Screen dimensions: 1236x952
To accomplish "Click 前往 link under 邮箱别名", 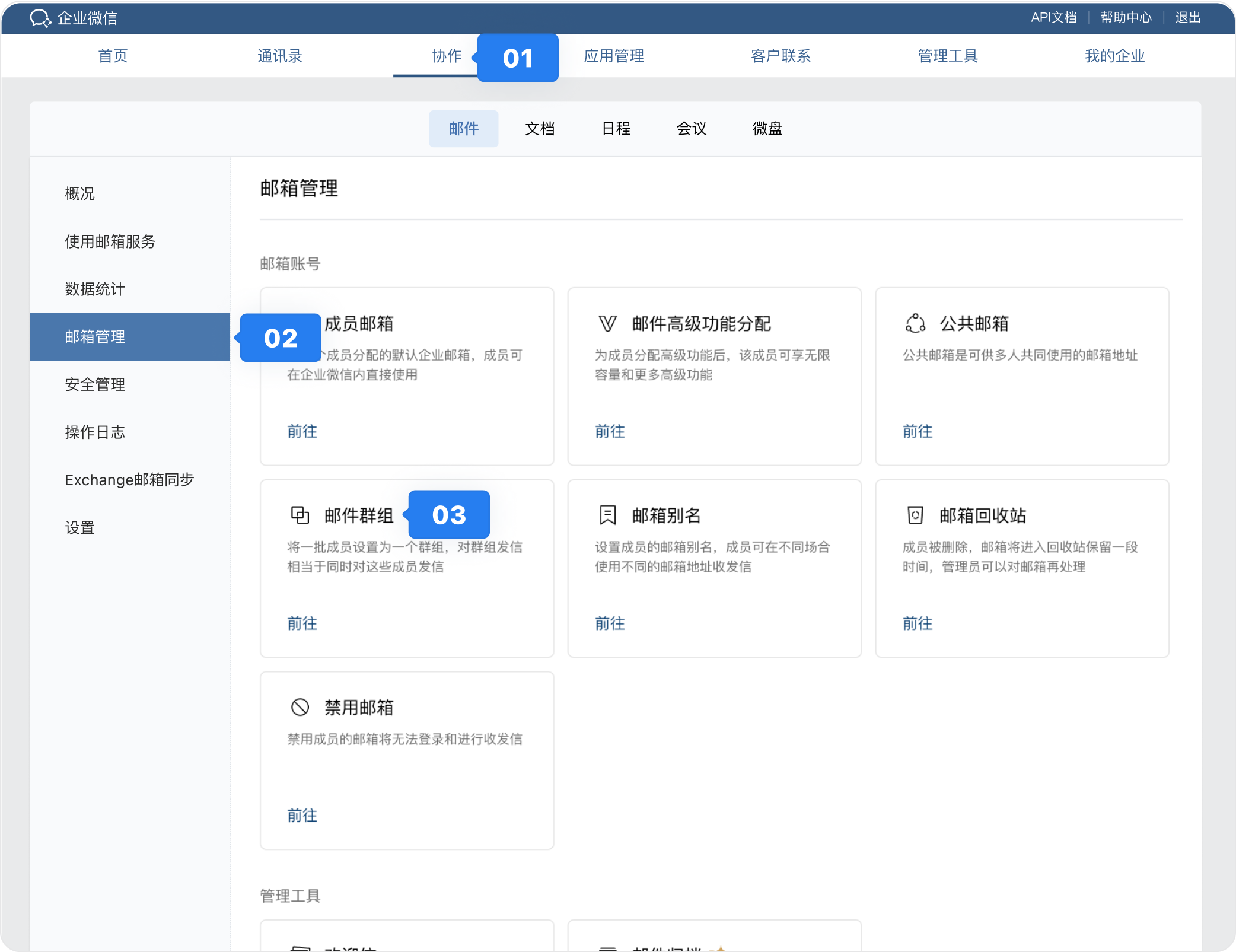I will pos(610,623).
